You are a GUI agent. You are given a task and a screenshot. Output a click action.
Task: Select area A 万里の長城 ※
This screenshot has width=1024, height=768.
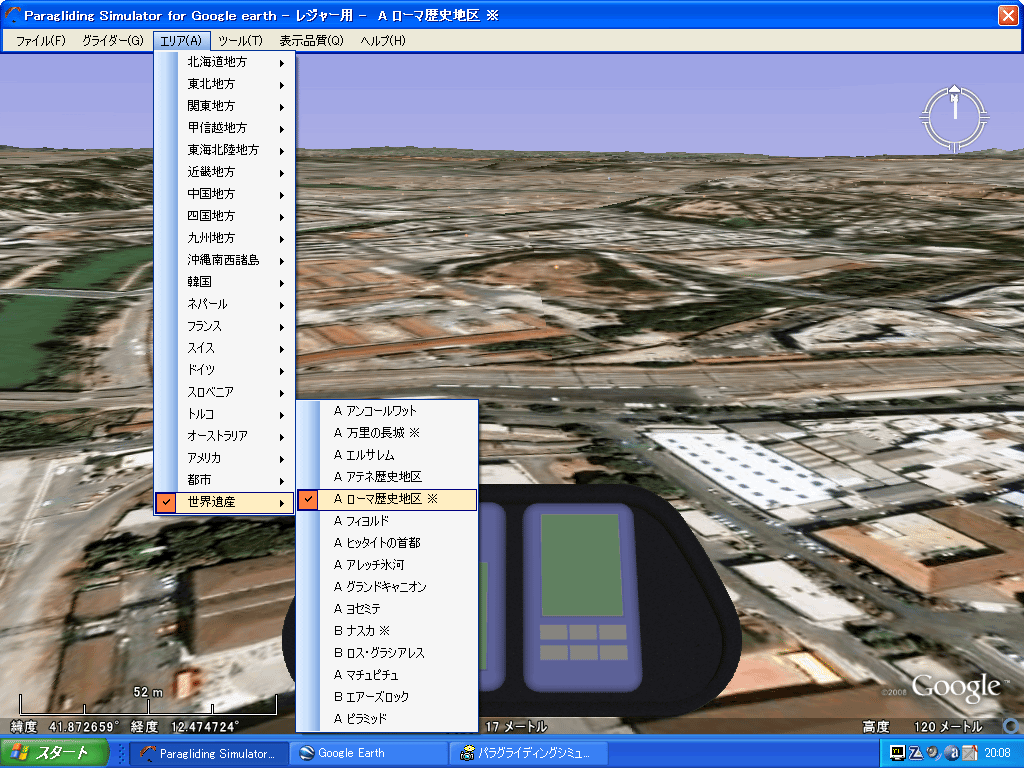[x=387, y=433]
